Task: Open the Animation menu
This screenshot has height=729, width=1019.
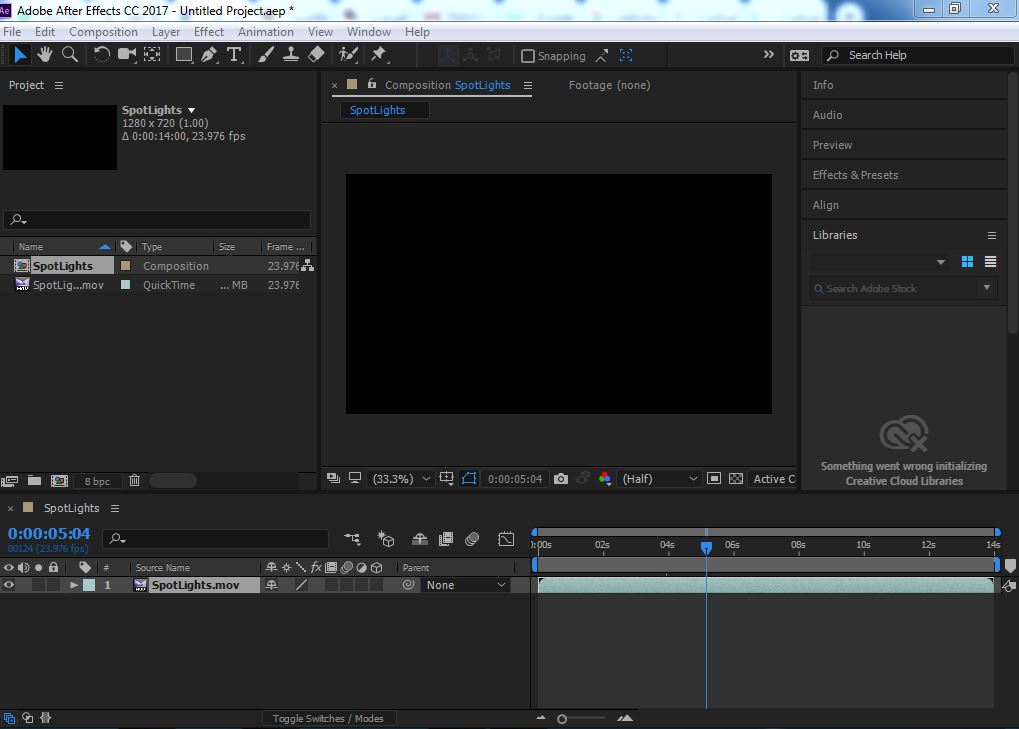Action: [266, 32]
